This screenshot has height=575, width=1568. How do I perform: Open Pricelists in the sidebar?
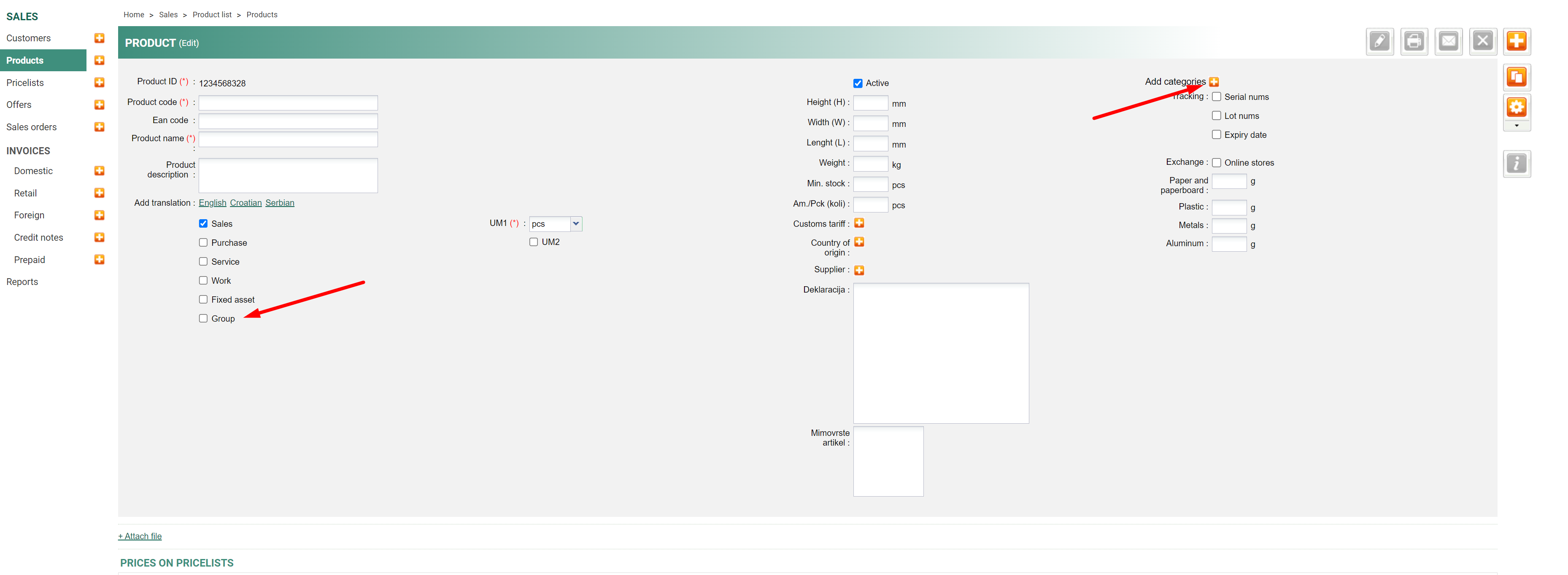pyautogui.click(x=25, y=83)
